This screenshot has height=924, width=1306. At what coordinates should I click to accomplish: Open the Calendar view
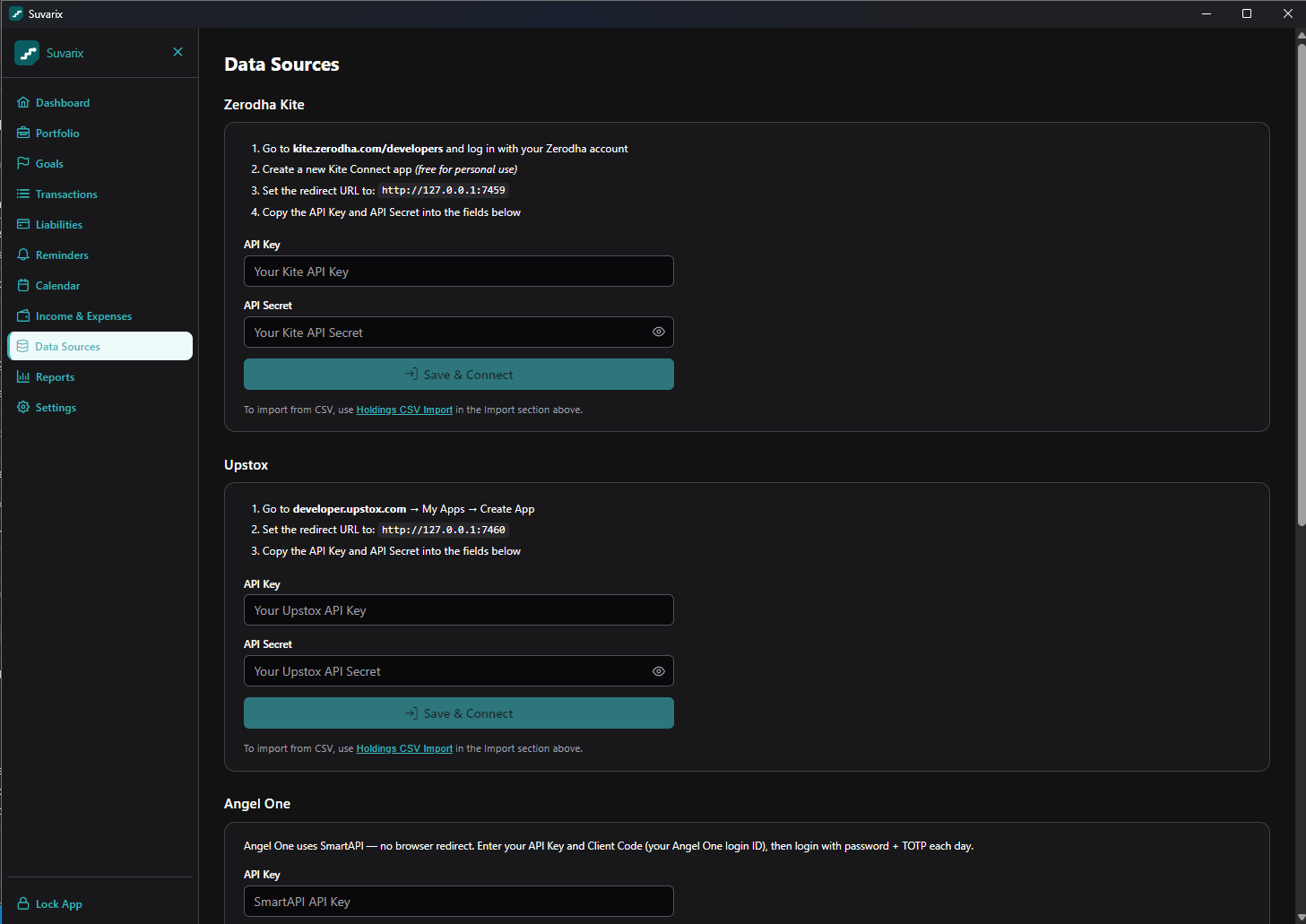click(x=100, y=286)
